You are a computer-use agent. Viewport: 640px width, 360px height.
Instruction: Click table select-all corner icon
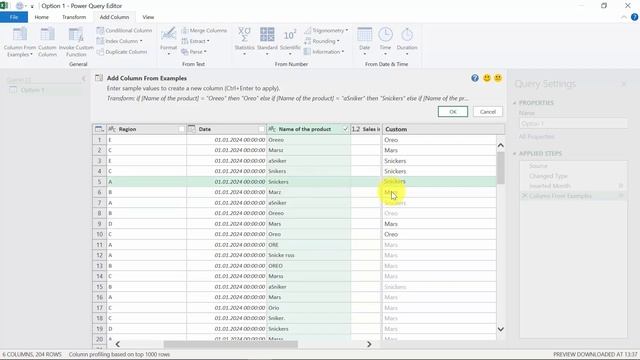(99, 129)
